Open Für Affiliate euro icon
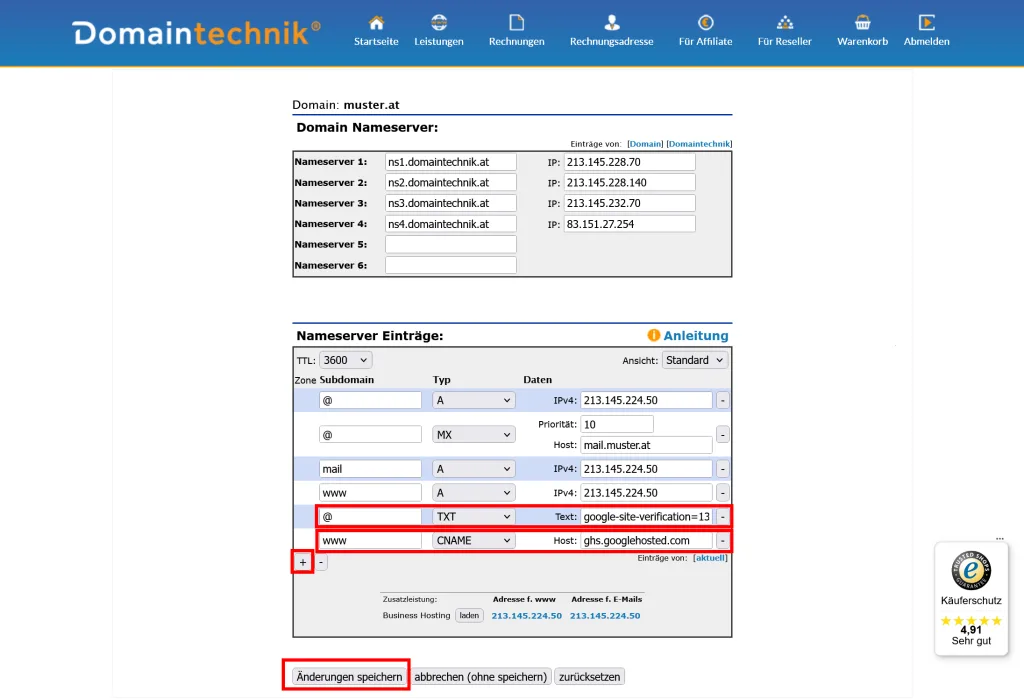1024x699 pixels. tap(705, 23)
